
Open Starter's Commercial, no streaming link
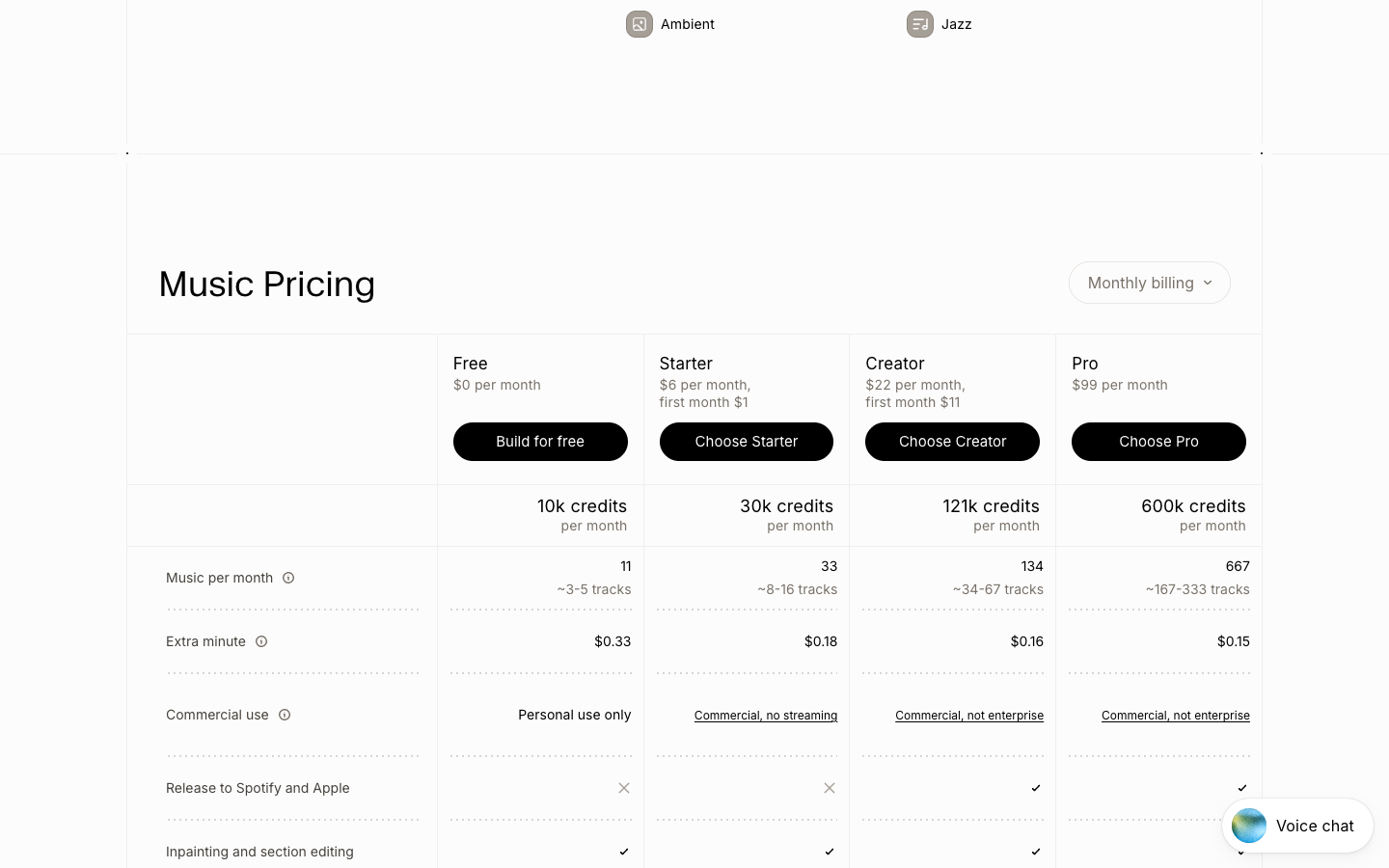pos(766,716)
